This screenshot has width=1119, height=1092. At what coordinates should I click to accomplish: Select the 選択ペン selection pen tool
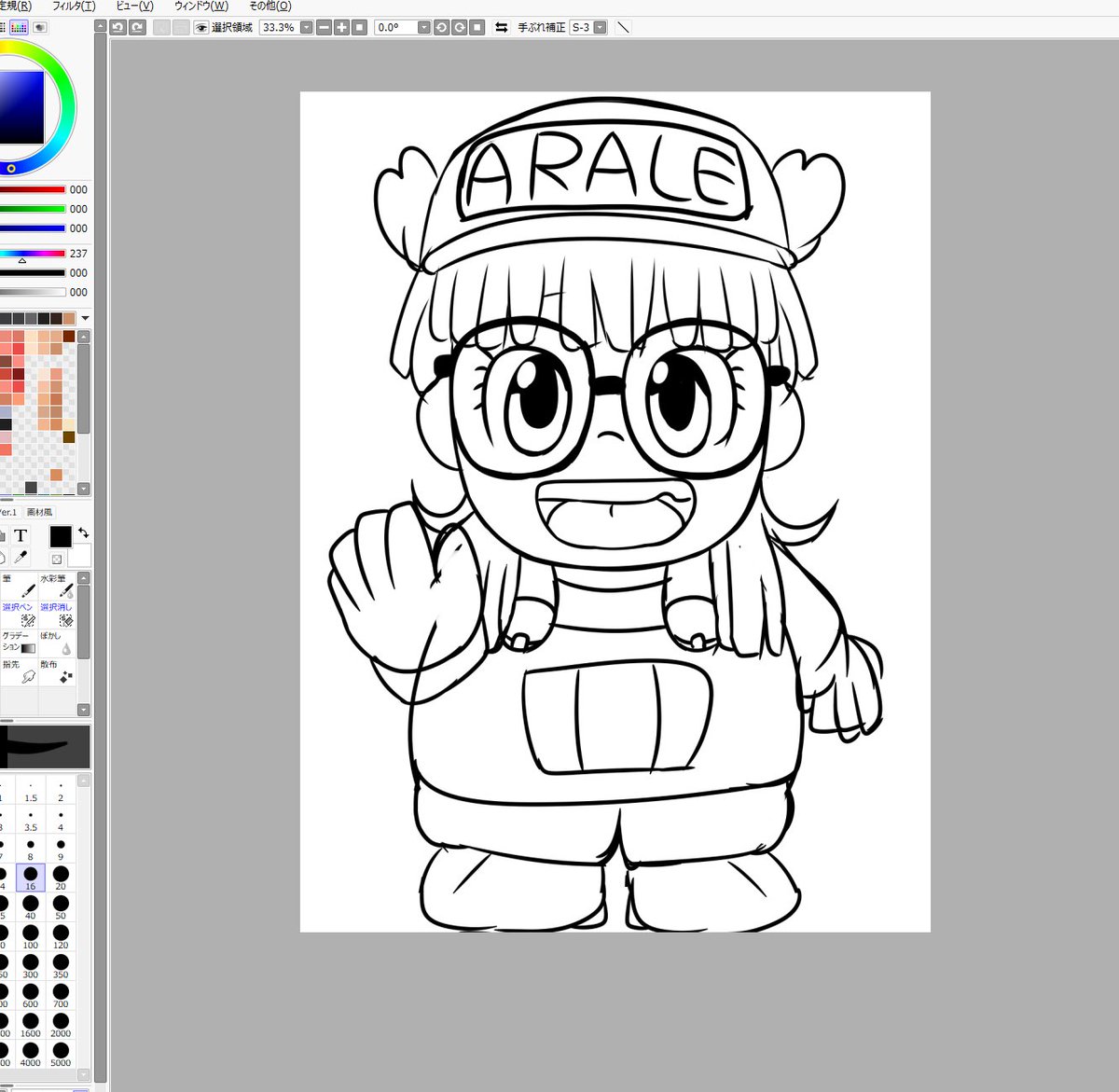click(18, 614)
